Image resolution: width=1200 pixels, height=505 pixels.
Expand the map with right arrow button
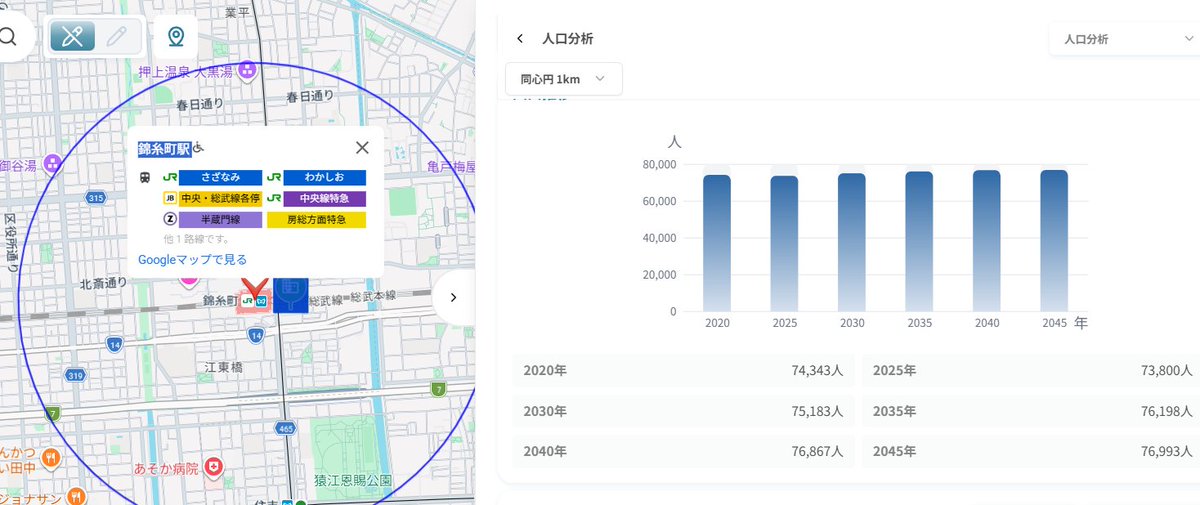click(453, 297)
